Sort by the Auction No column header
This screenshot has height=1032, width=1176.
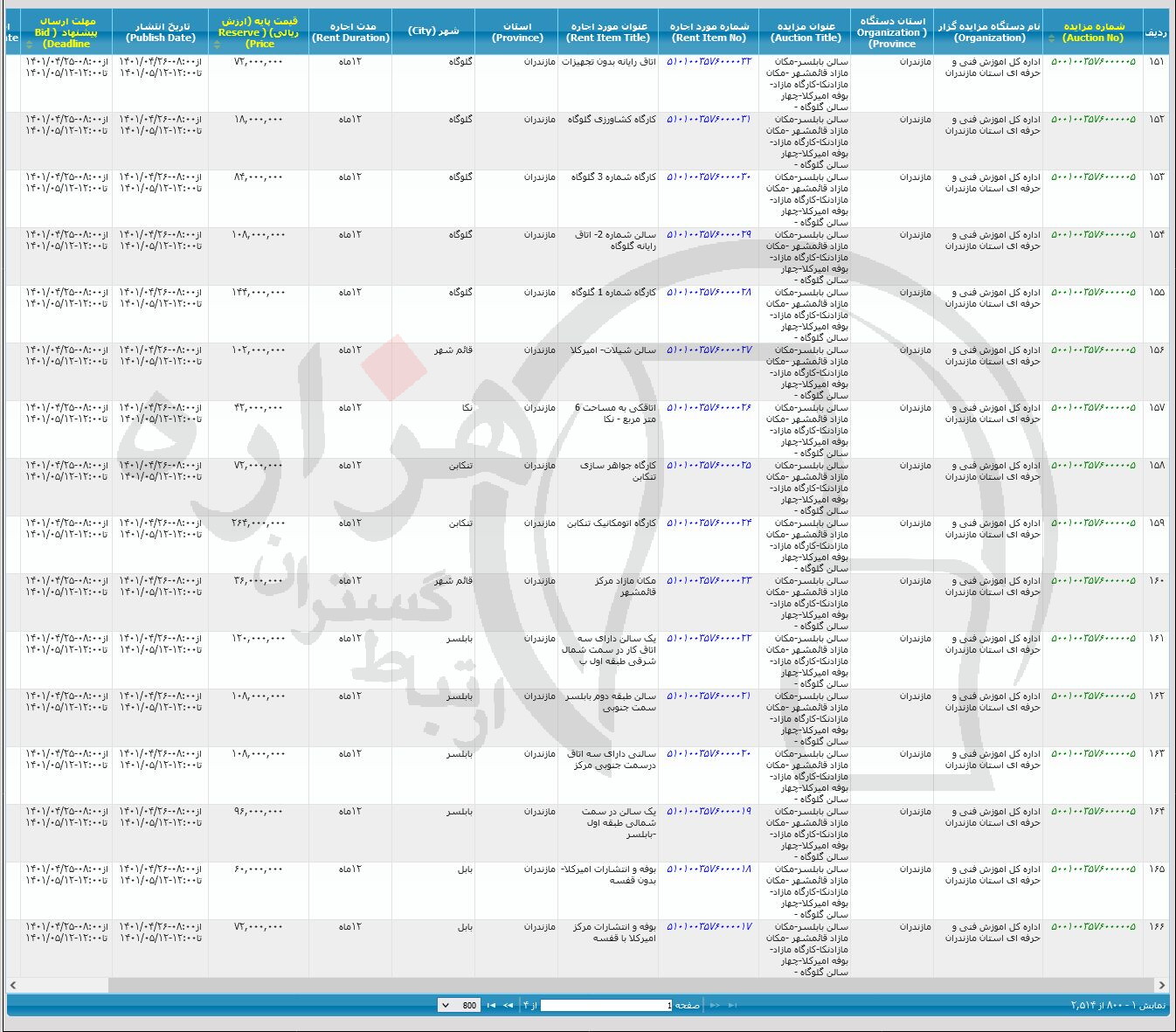point(1093,32)
